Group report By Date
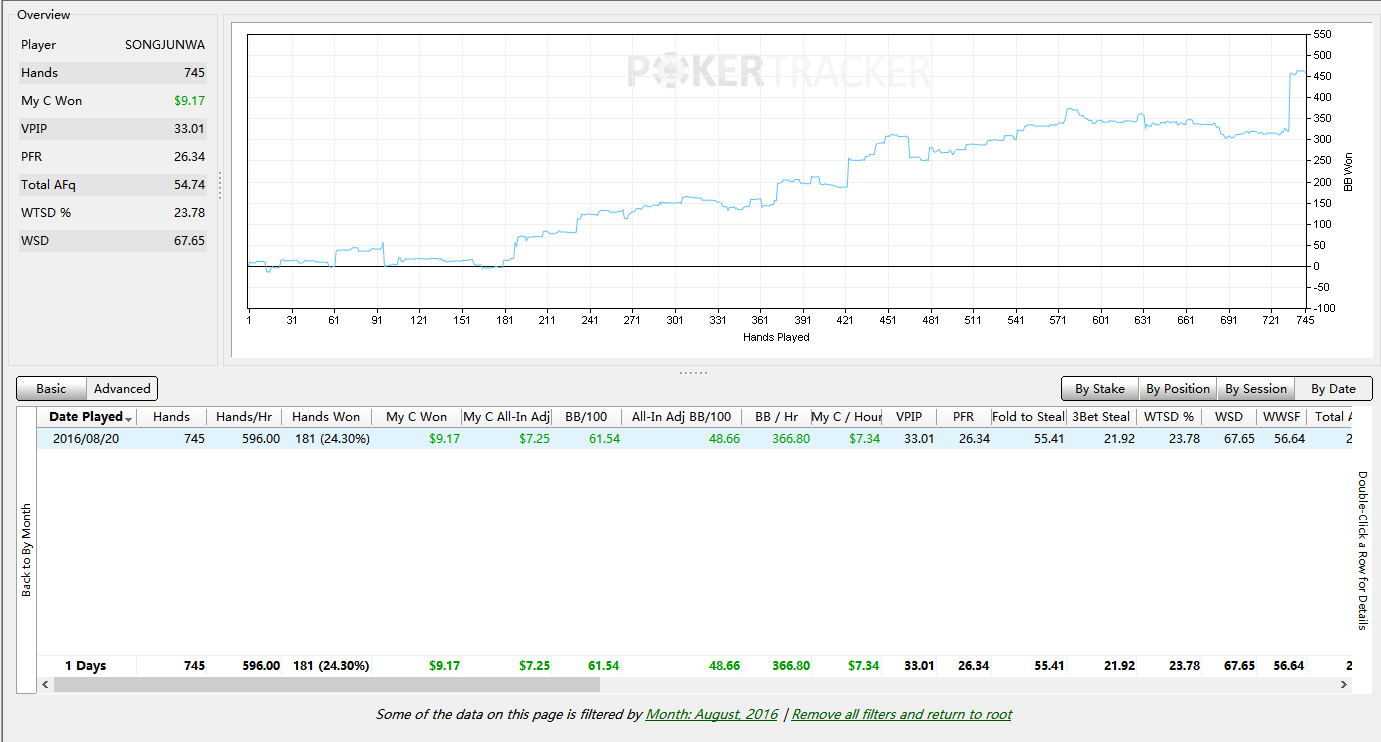This screenshot has width=1381, height=742. 1333,389
